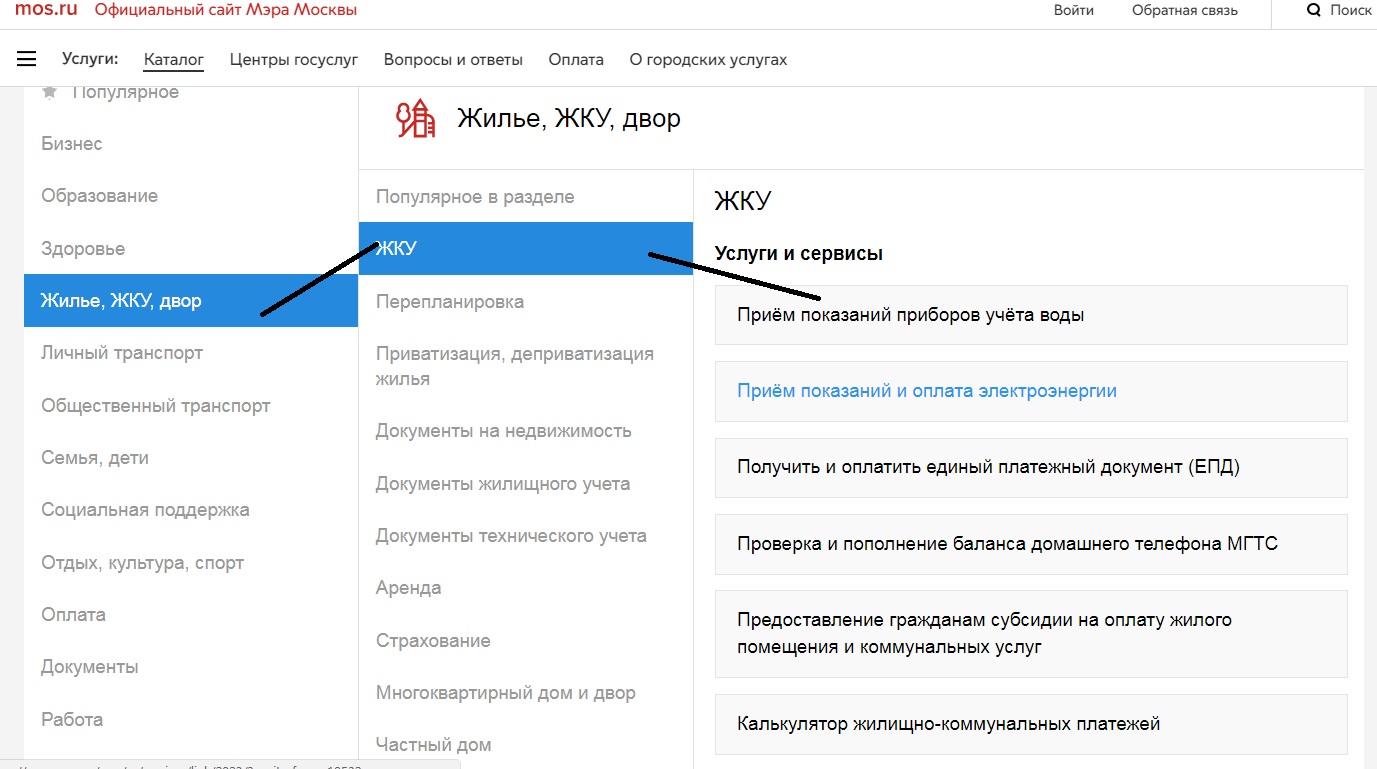Open Частный дом subsection

tap(526, 745)
